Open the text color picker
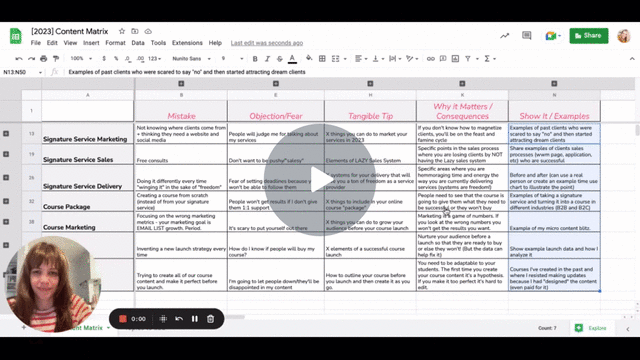Image resolution: width=640 pixels, height=360 pixels. pos(292,59)
